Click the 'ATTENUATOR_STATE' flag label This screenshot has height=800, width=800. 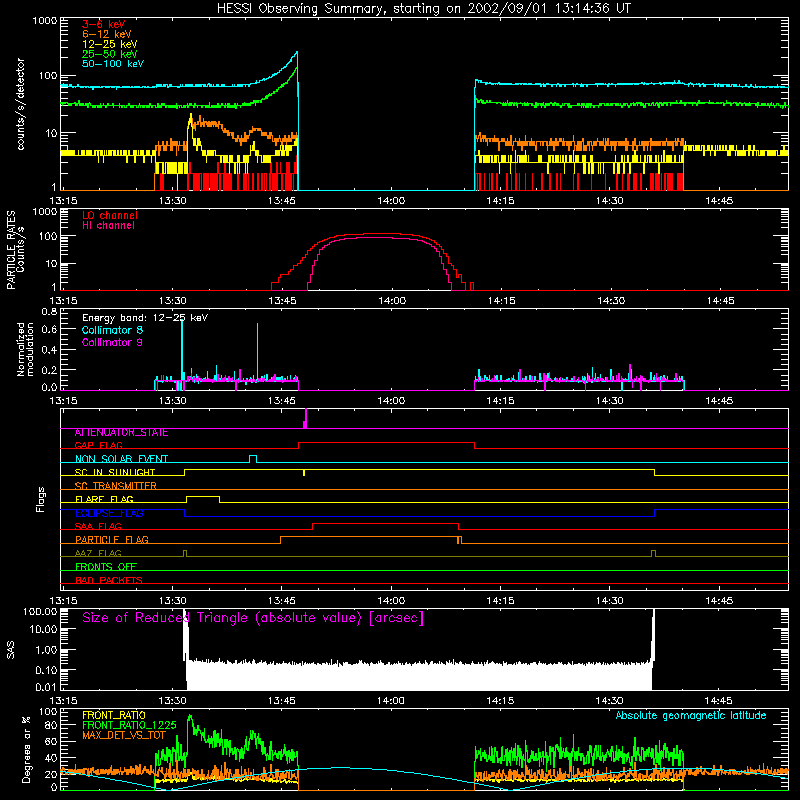pyautogui.click(x=121, y=433)
